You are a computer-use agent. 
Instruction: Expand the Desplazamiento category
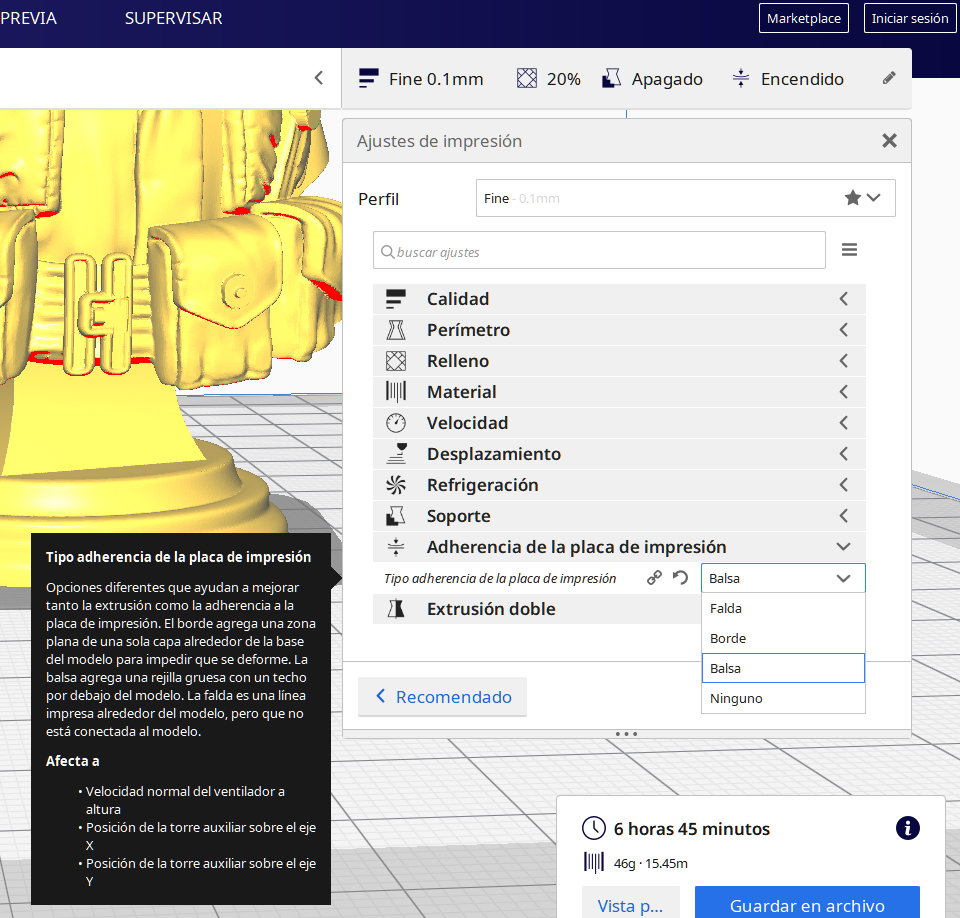point(619,454)
